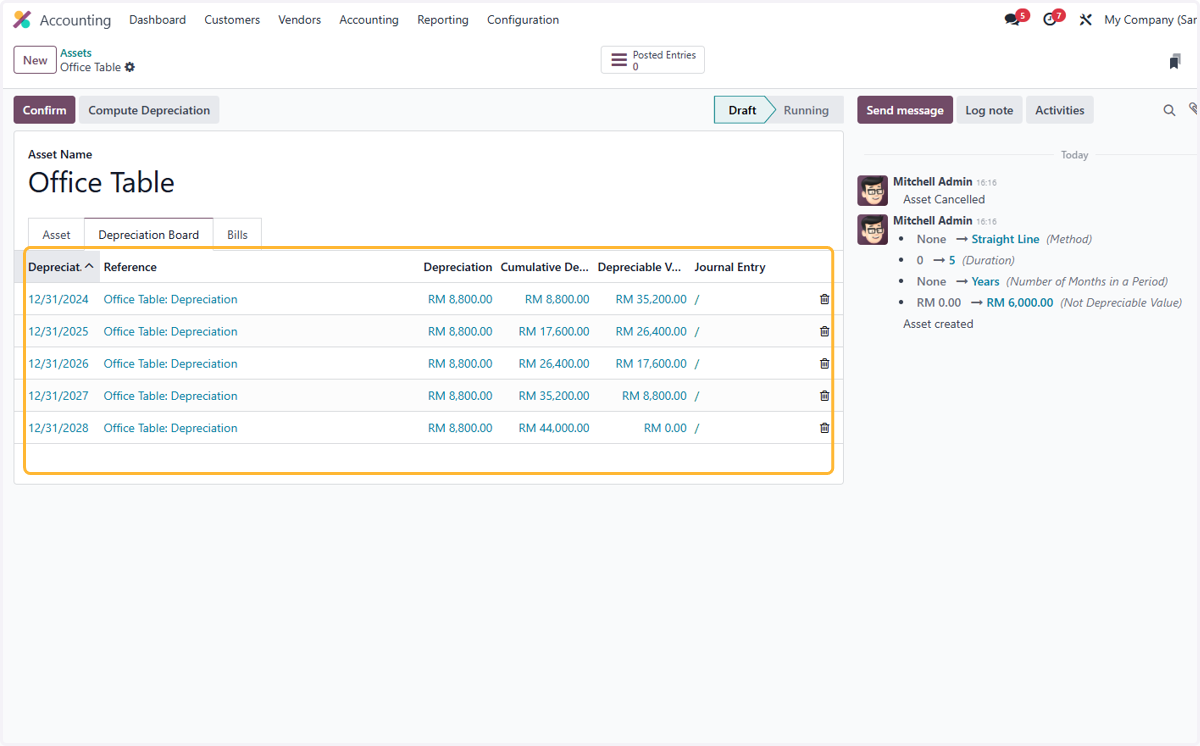Select the Draft status stage
Viewport: 1200px width, 746px height.
(742, 110)
